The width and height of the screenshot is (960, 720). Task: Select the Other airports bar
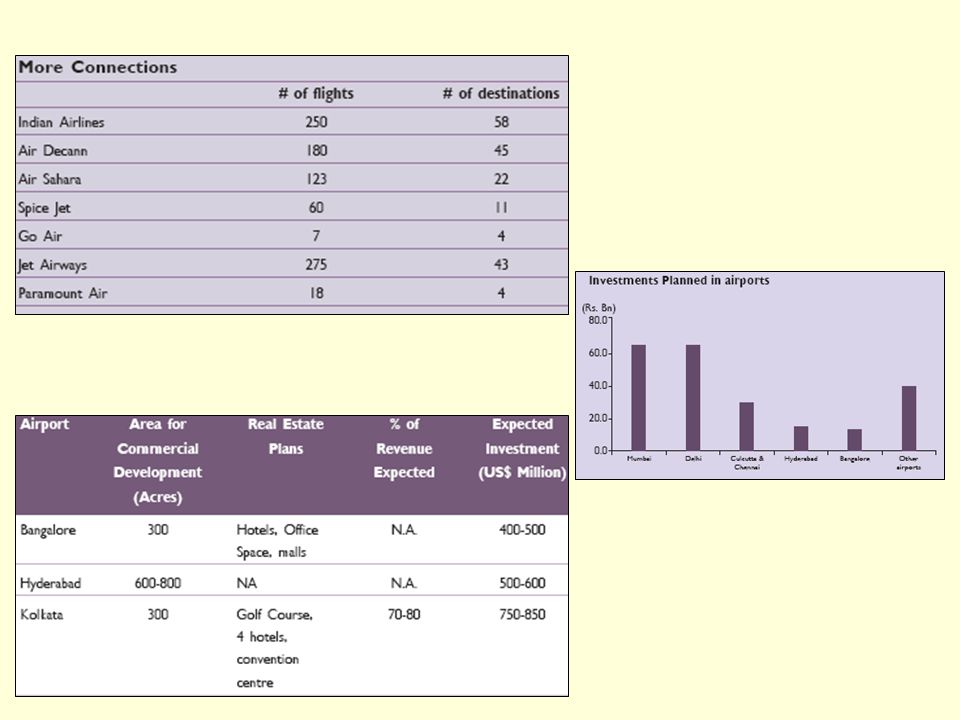click(x=909, y=418)
